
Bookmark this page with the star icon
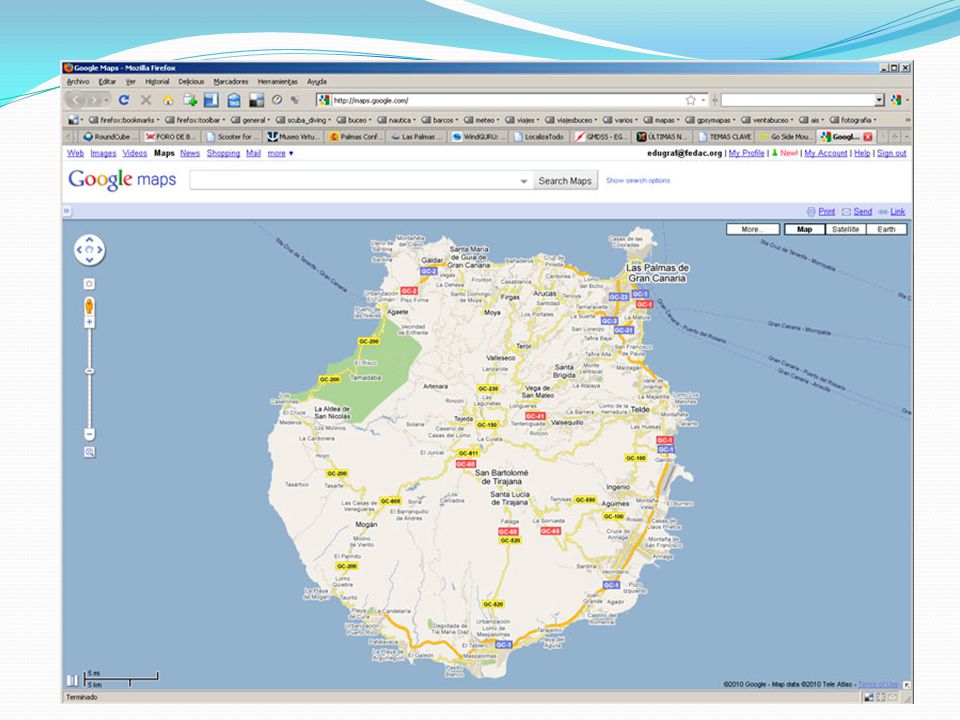point(691,100)
